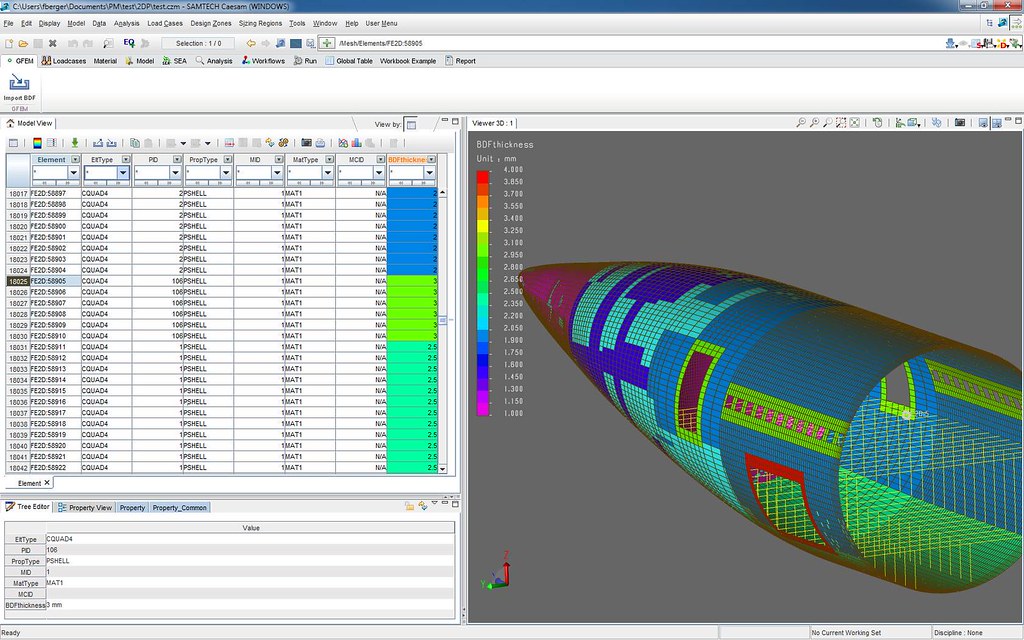Open the BDFthickness column filter dropdown
1024x640 pixels.
(429, 172)
